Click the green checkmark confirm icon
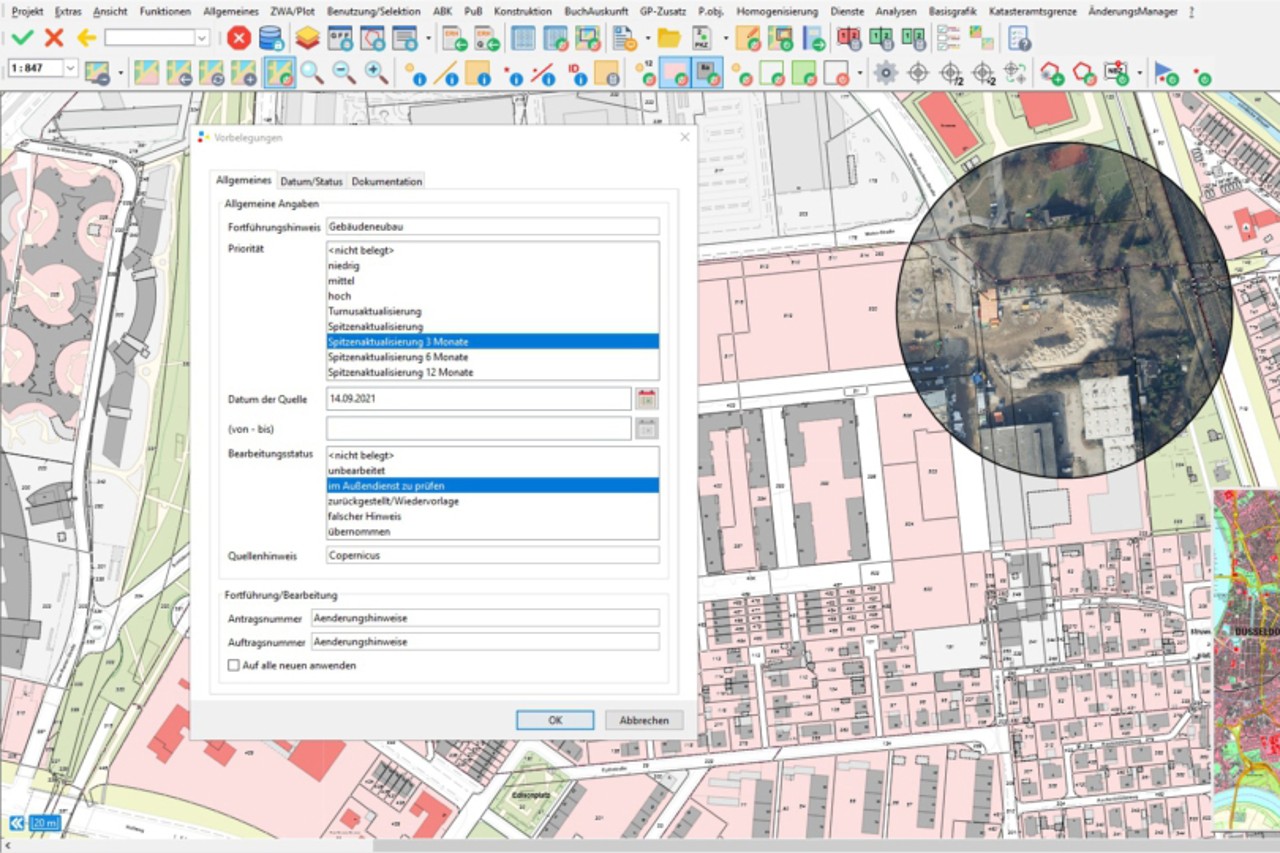Image resolution: width=1280 pixels, height=853 pixels. (x=22, y=38)
